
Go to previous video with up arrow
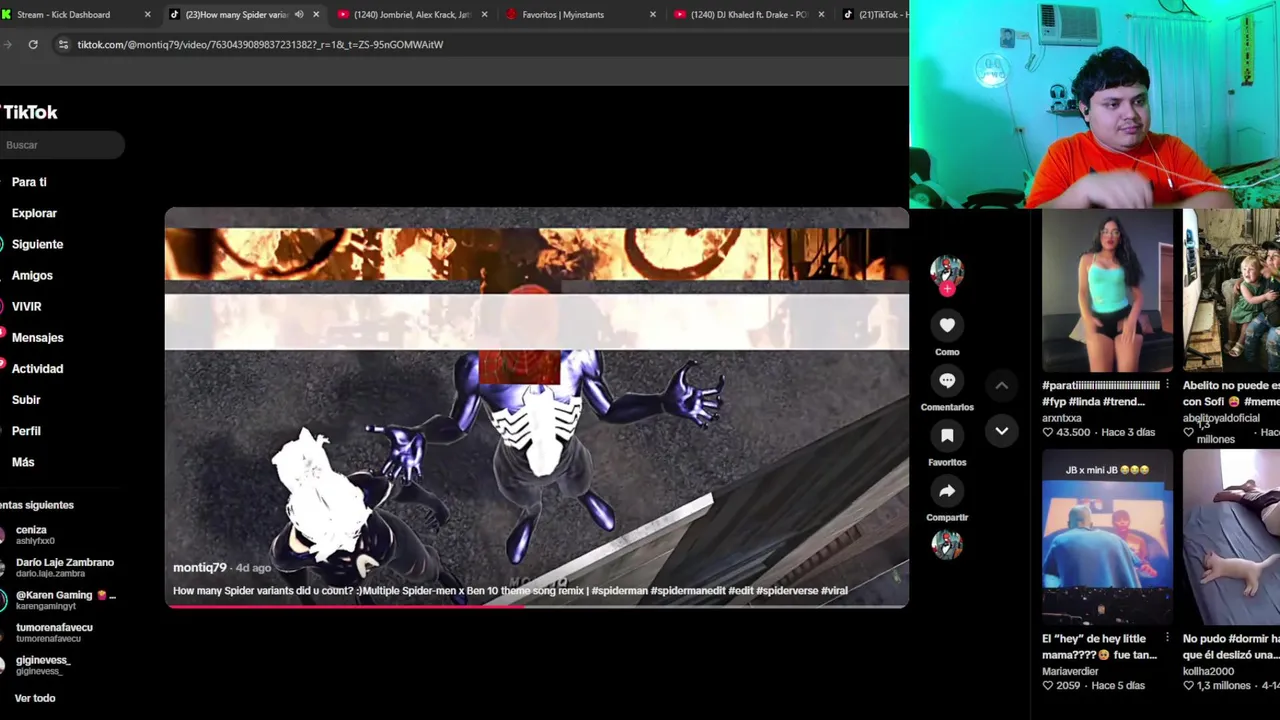coord(1001,385)
